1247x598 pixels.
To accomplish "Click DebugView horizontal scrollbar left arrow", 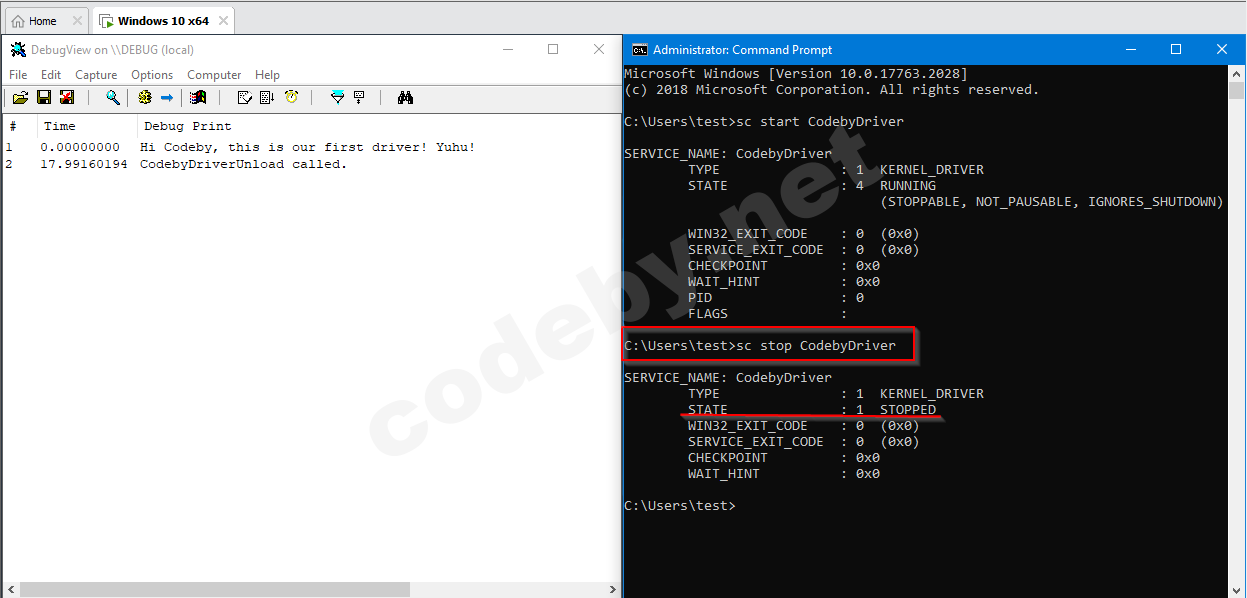I will pyautogui.click(x=10, y=589).
